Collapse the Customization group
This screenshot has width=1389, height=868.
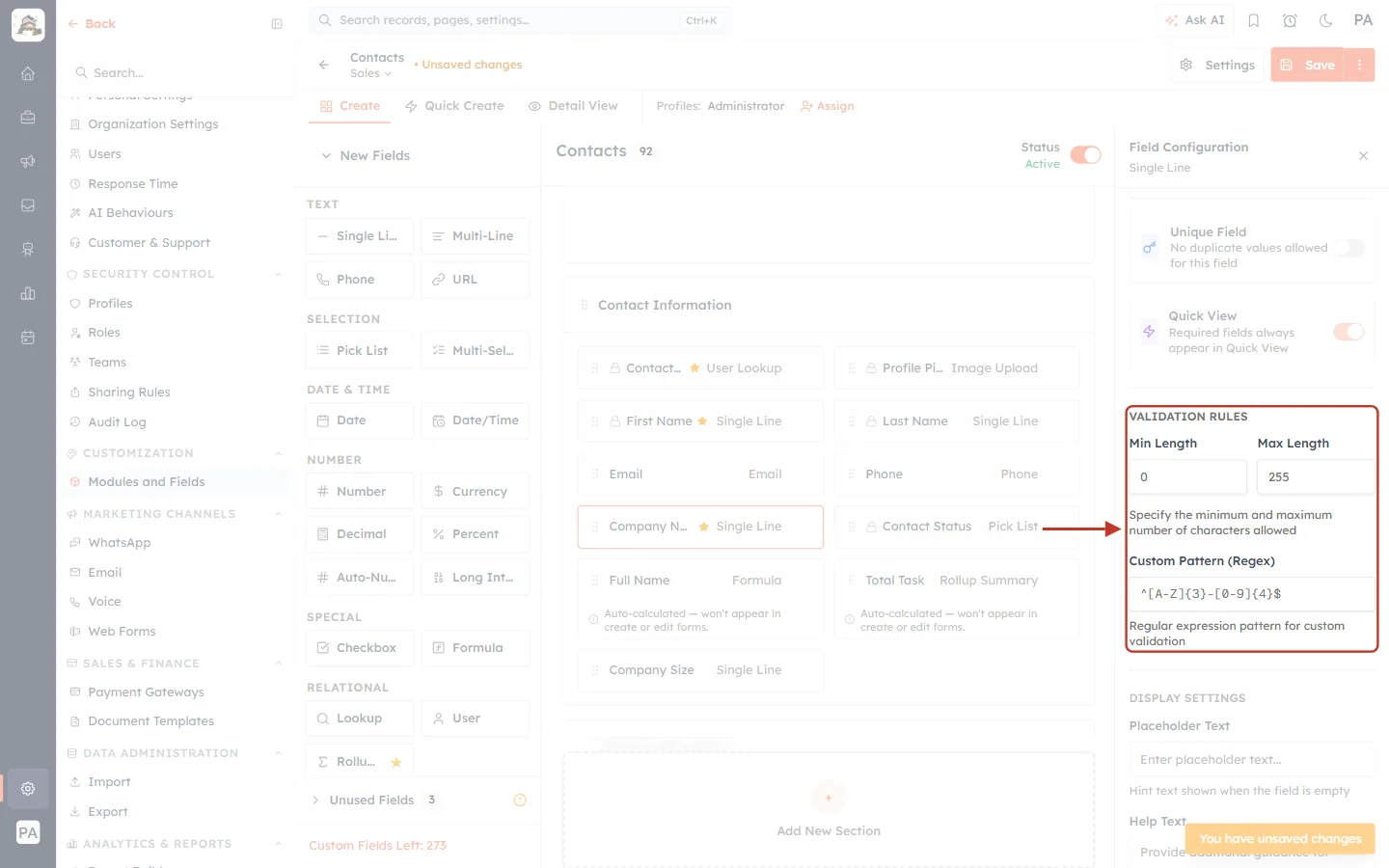click(x=279, y=453)
